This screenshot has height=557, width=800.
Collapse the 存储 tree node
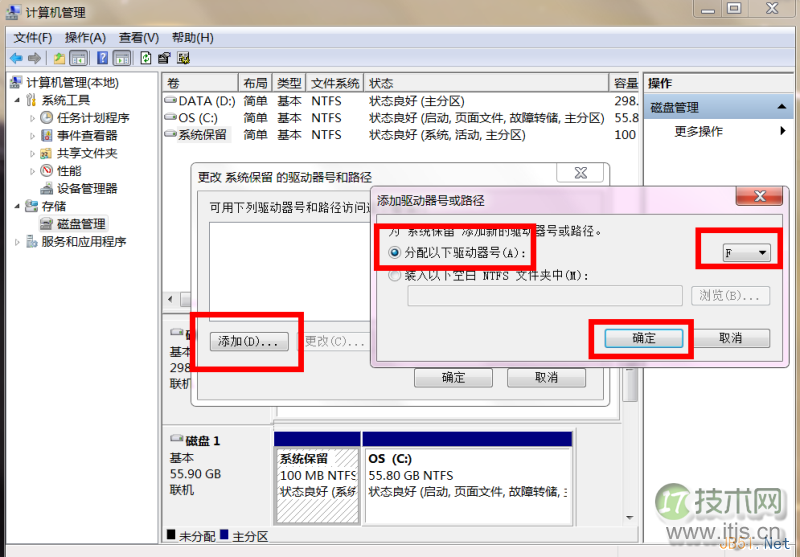click(x=17, y=206)
